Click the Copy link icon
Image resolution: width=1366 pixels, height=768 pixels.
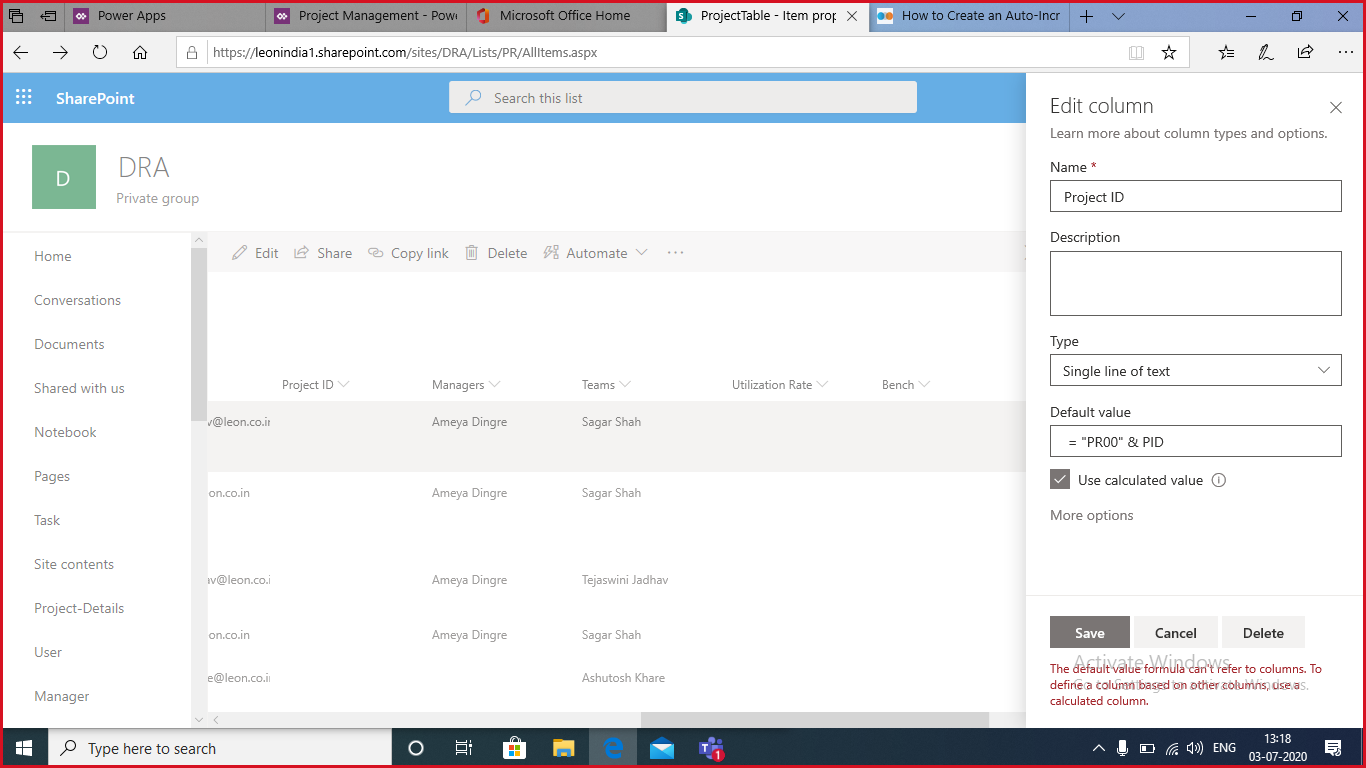[375, 252]
